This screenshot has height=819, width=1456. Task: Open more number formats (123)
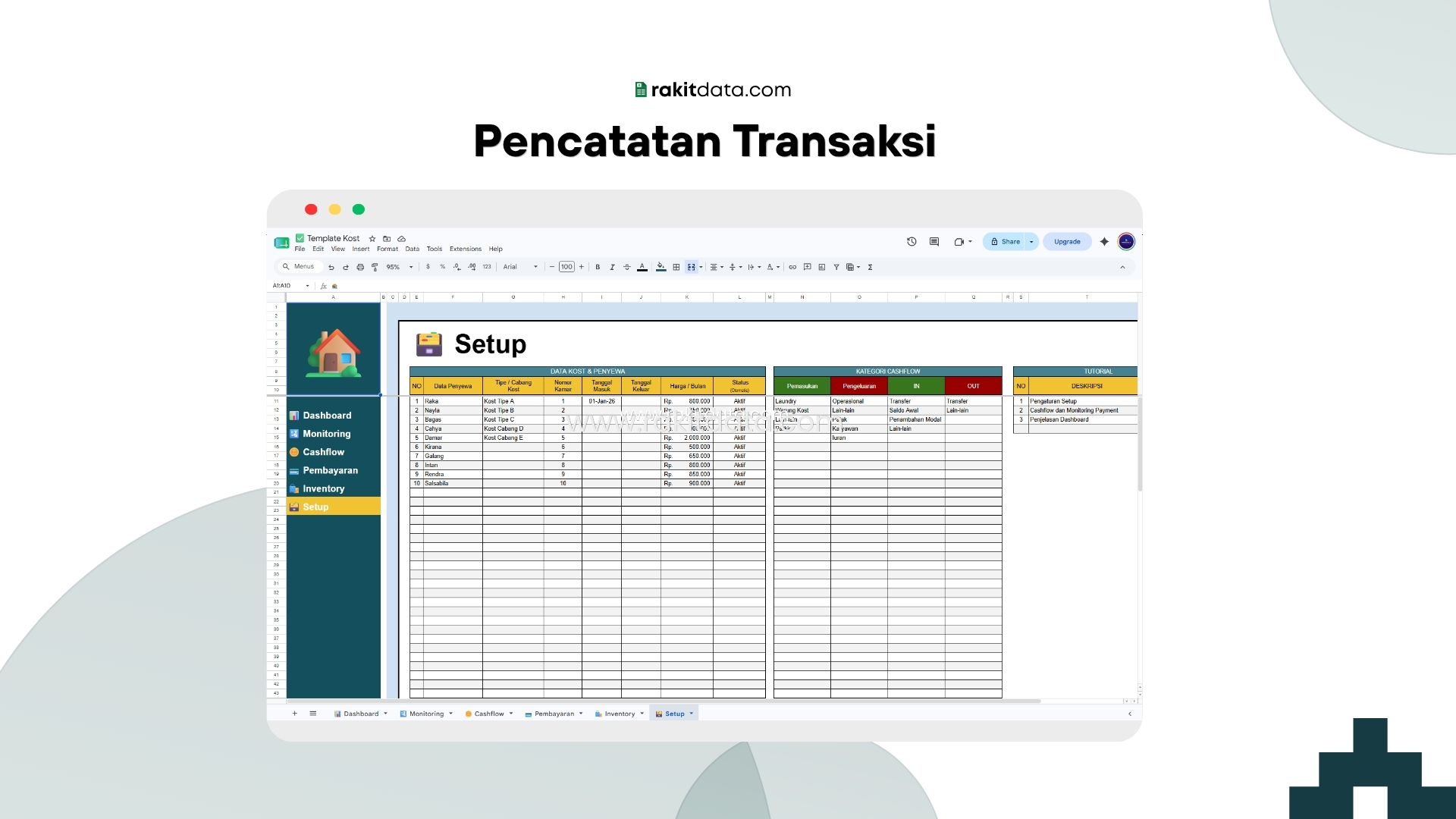(487, 267)
